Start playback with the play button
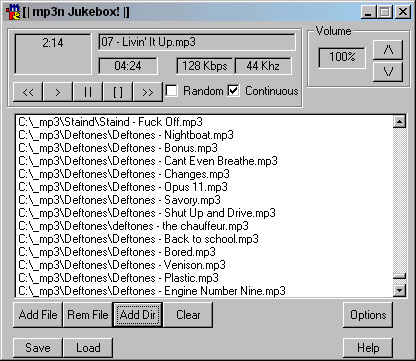This screenshot has height=361, width=416. (58, 92)
